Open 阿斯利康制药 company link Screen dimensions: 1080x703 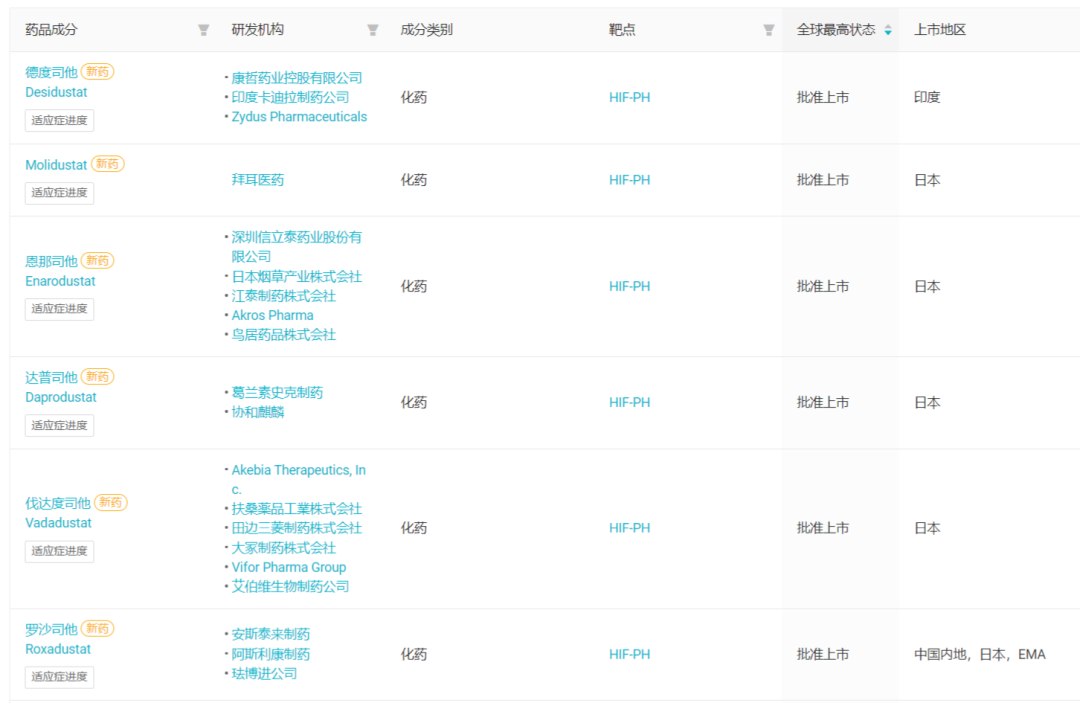tap(271, 654)
